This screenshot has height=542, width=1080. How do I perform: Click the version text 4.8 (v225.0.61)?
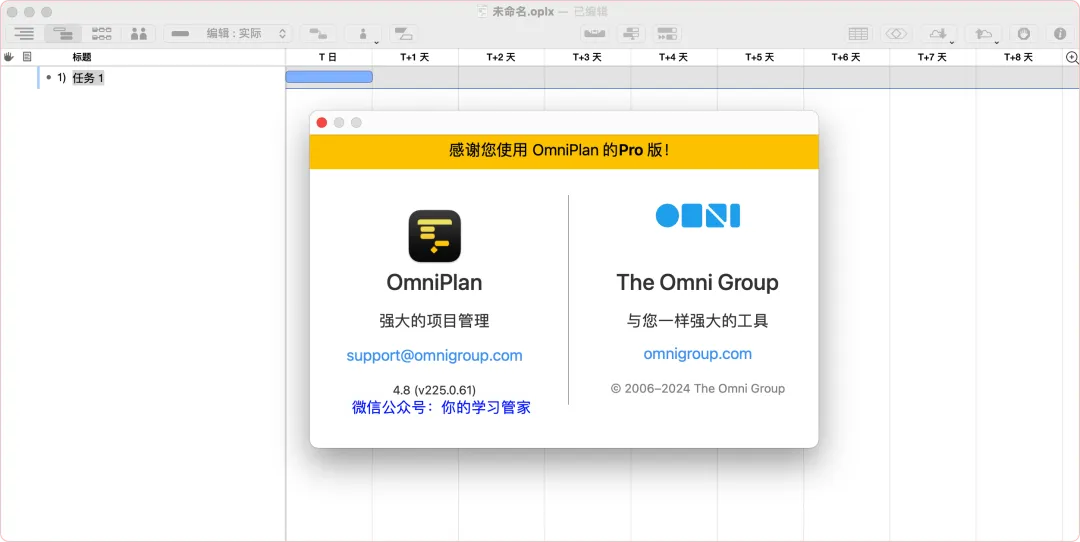point(434,390)
